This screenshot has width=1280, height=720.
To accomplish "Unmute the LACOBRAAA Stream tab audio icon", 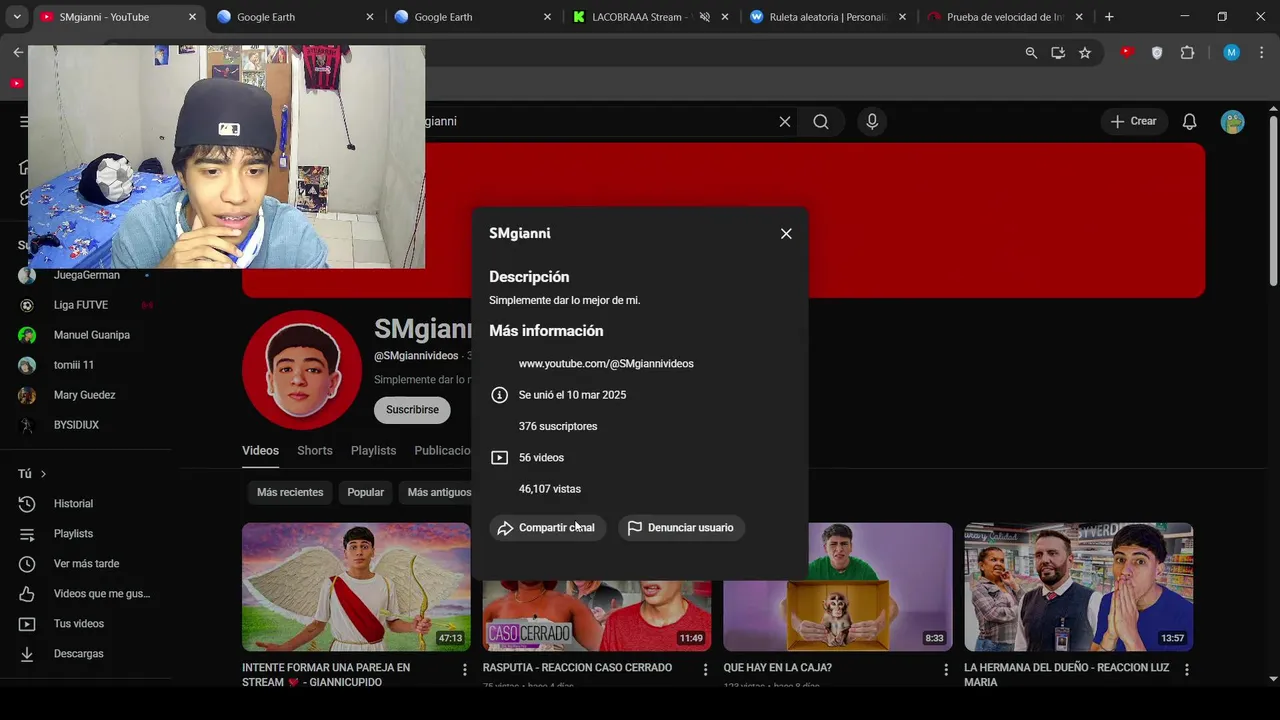I will tap(704, 17).
